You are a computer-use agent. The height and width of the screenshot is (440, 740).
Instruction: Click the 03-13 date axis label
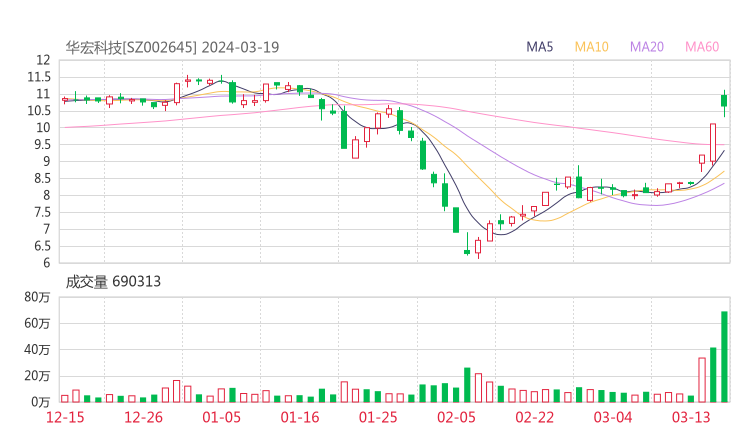[691, 417]
